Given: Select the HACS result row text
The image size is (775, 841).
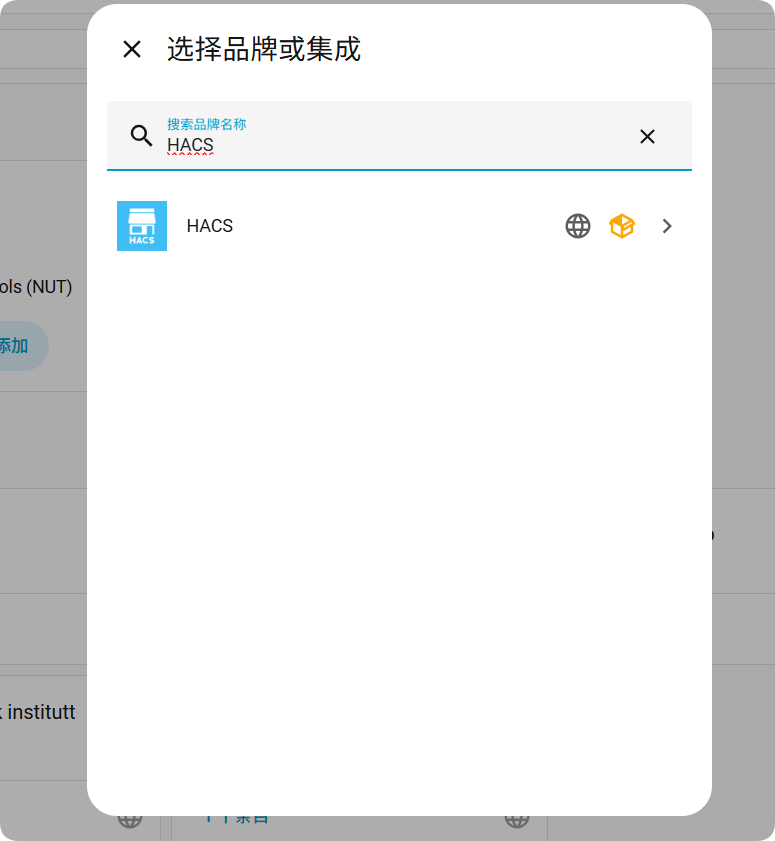Looking at the screenshot, I should click(x=210, y=226).
